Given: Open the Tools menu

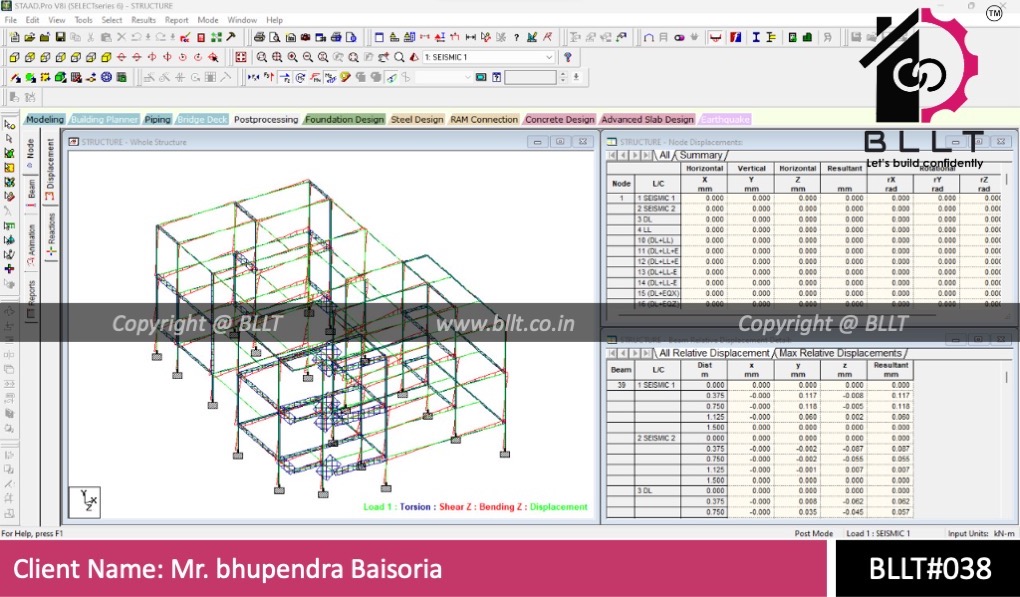Looking at the screenshot, I should point(83,20).
